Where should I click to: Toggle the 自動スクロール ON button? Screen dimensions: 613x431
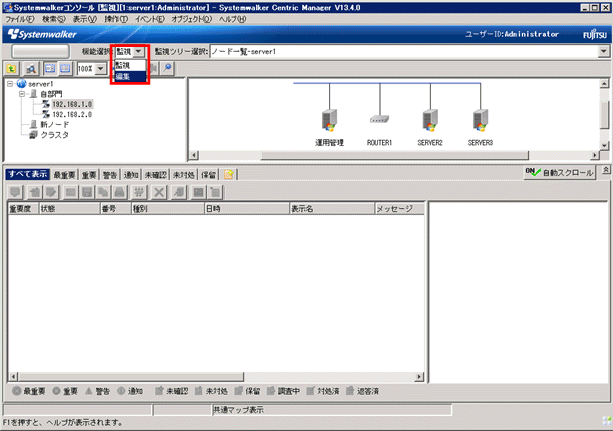click(x=559, y=172)
